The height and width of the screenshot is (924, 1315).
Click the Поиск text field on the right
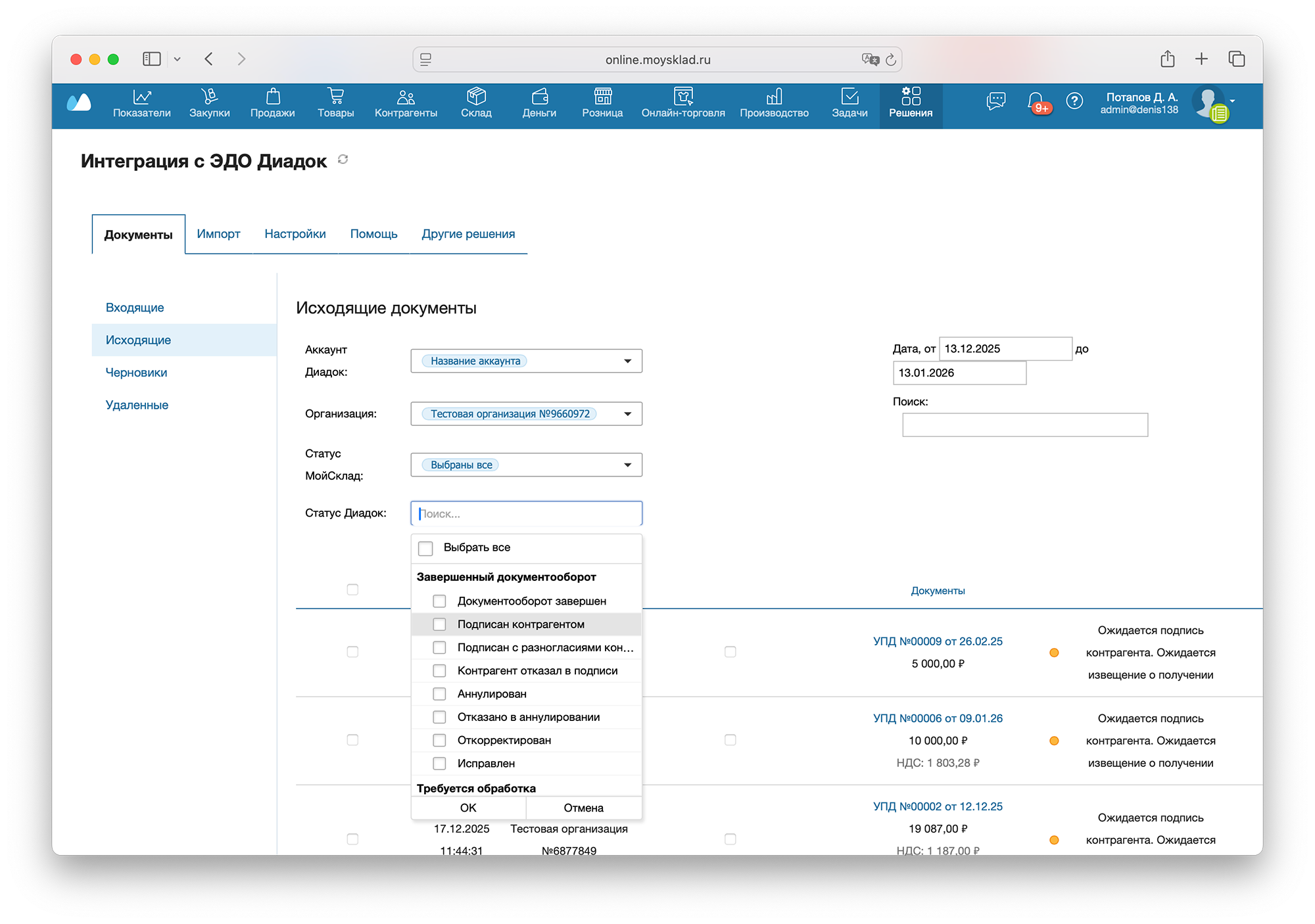pyautogui.click(x=1024, y=425)
